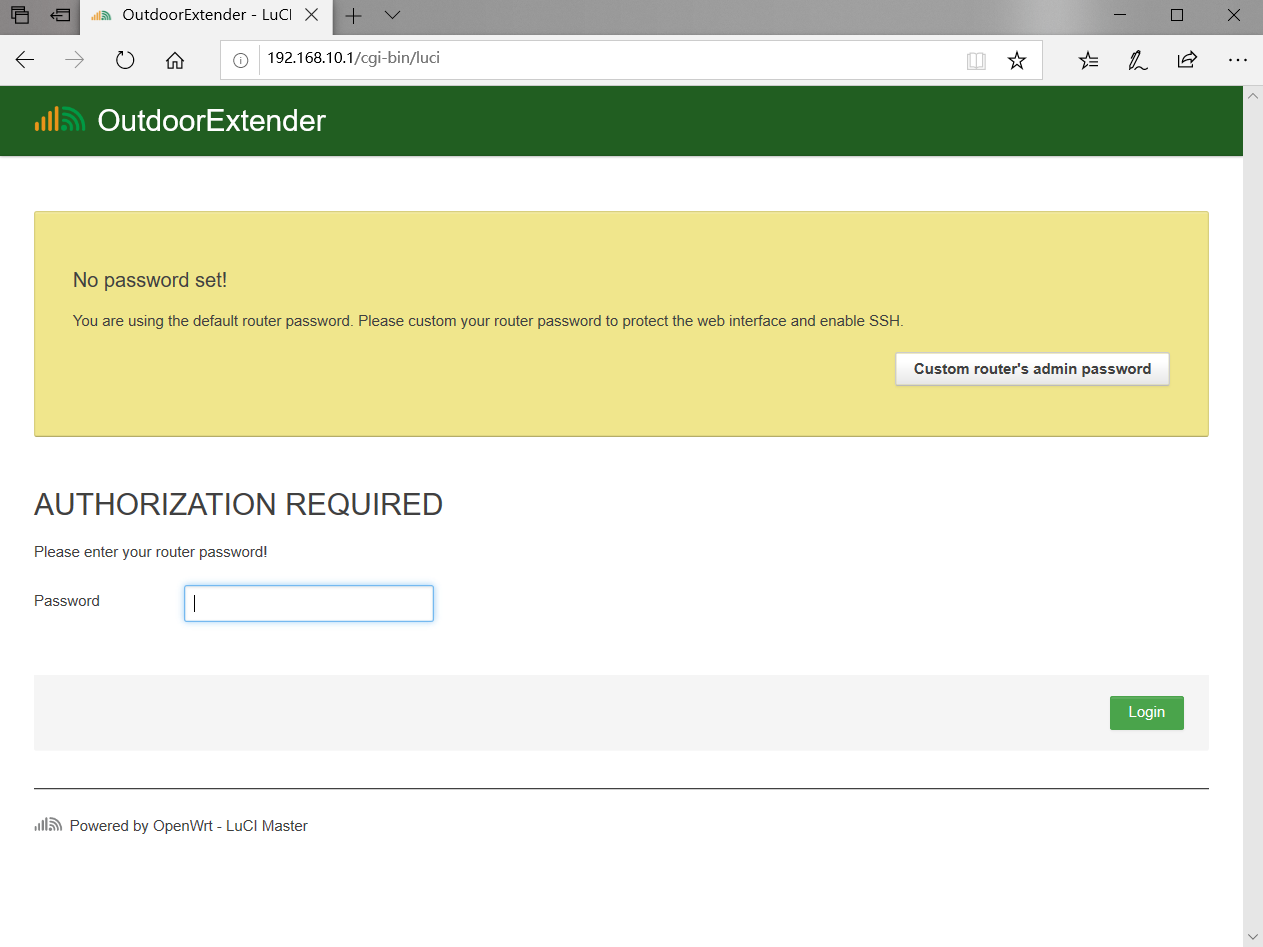Image resolution: width=1263 pixels, height=947 pixels.
Task: Open the Favorites hub icon
Action: [1089, 61]
